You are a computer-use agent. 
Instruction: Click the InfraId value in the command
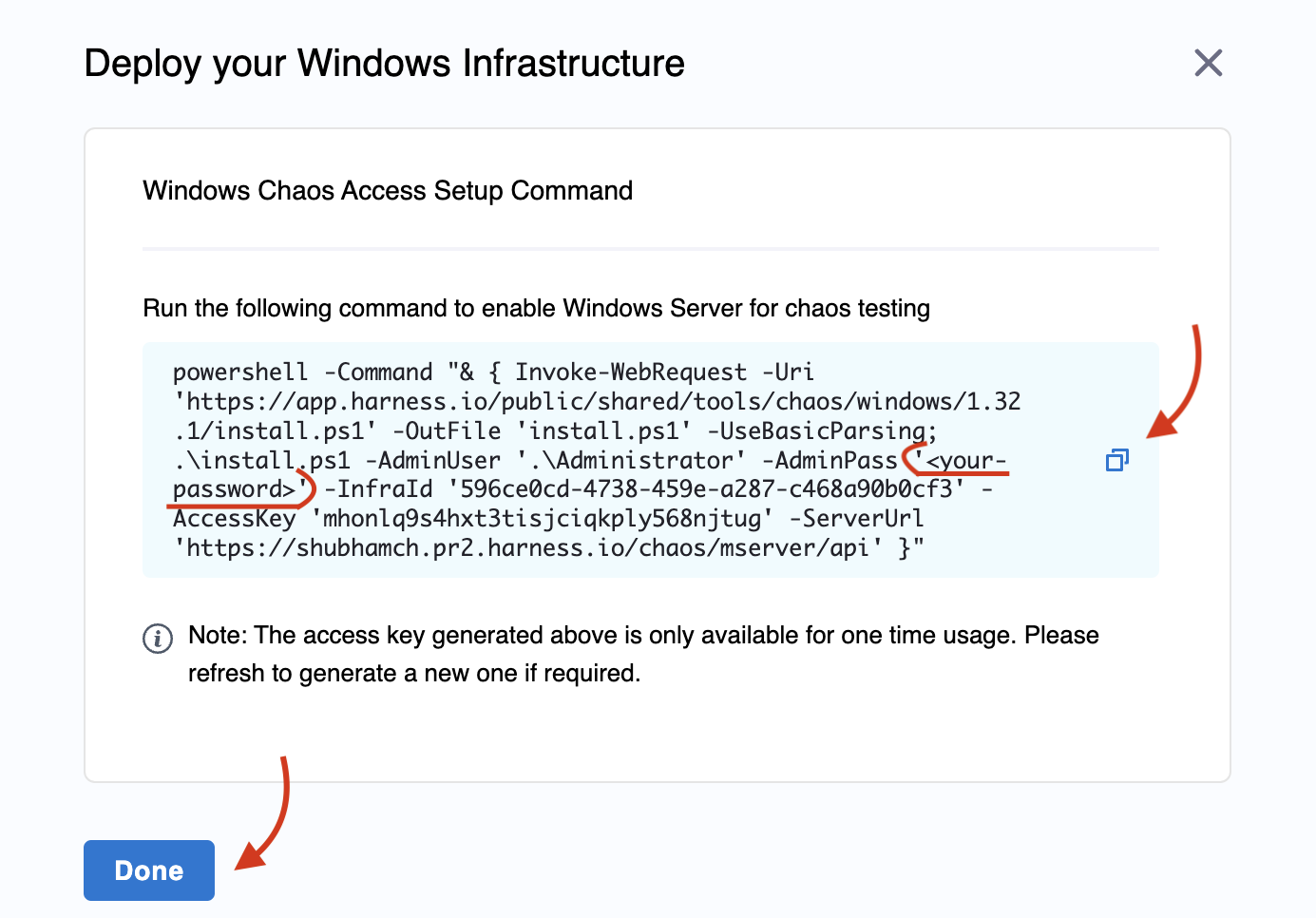706,490
